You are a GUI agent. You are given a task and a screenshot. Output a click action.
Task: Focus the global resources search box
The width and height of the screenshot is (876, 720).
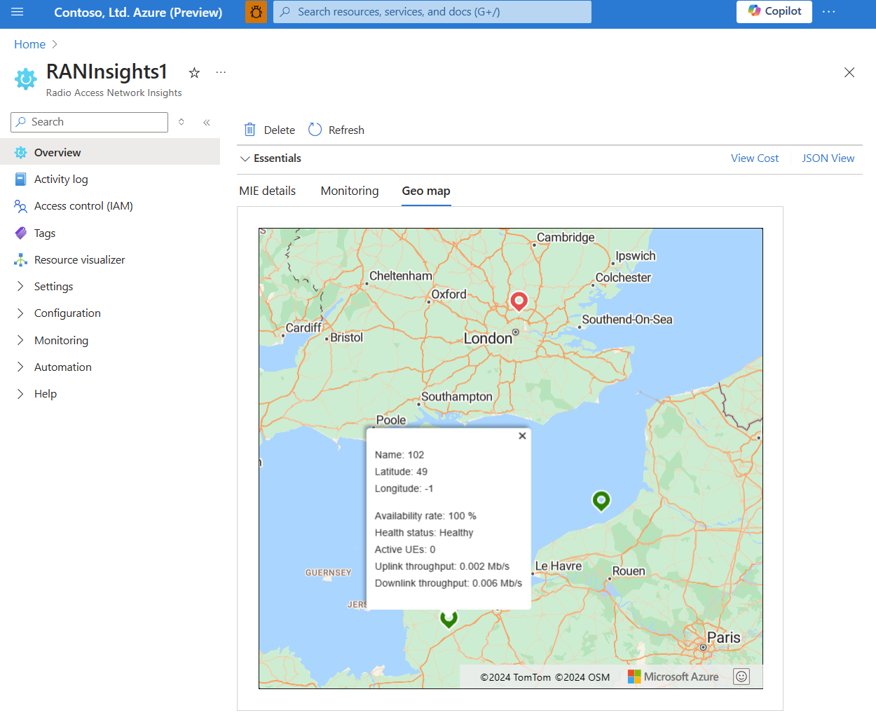(x=432, y=12)
